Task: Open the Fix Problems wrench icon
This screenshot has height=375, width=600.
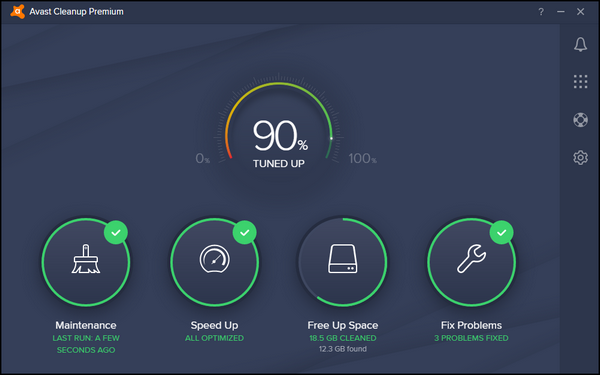Action: click(x=471, y=262)
